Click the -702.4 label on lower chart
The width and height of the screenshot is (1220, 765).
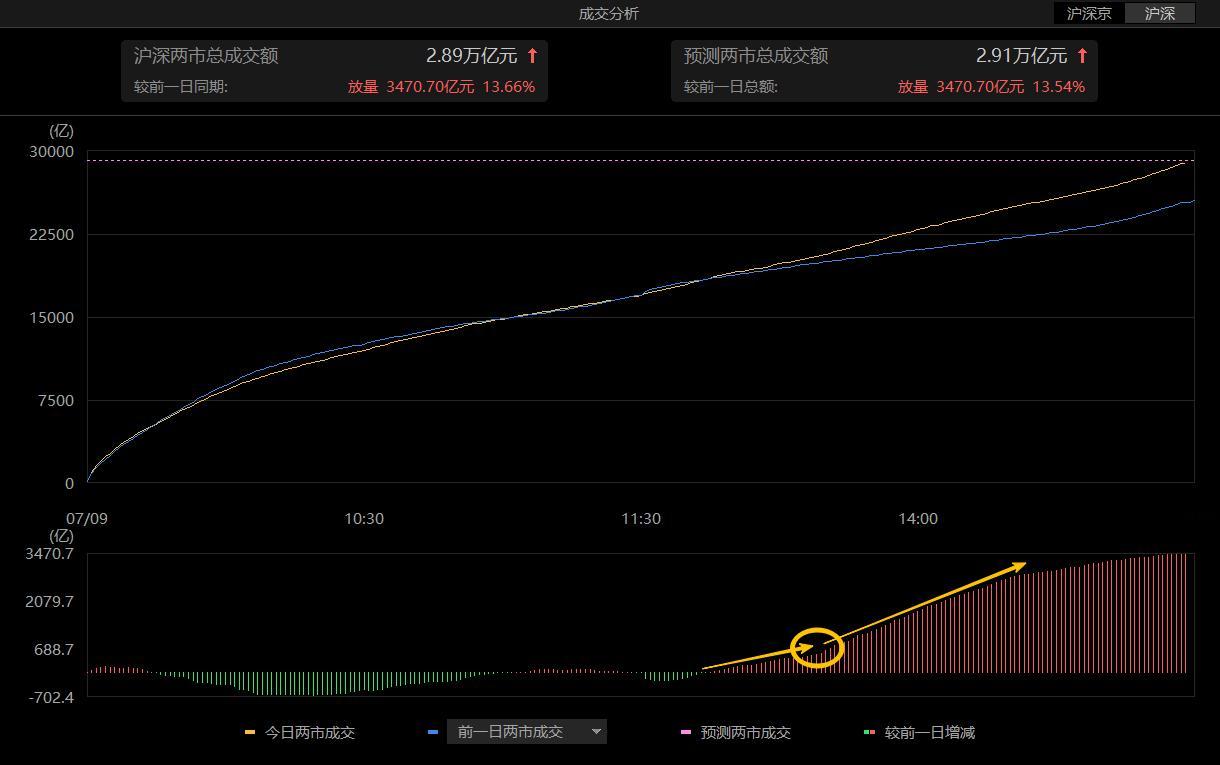coord(52,698)
